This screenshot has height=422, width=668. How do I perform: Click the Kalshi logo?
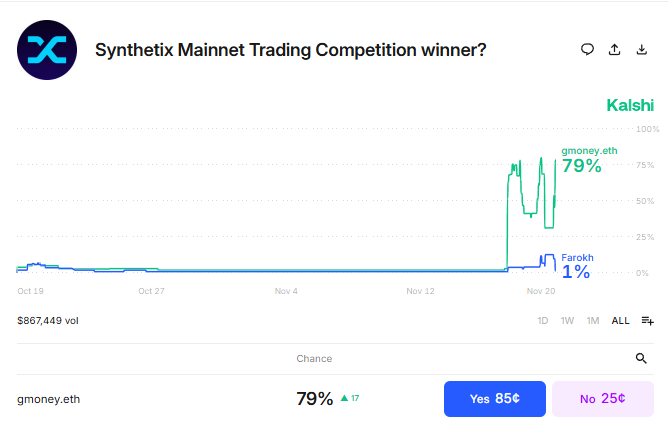click(630, 105)
